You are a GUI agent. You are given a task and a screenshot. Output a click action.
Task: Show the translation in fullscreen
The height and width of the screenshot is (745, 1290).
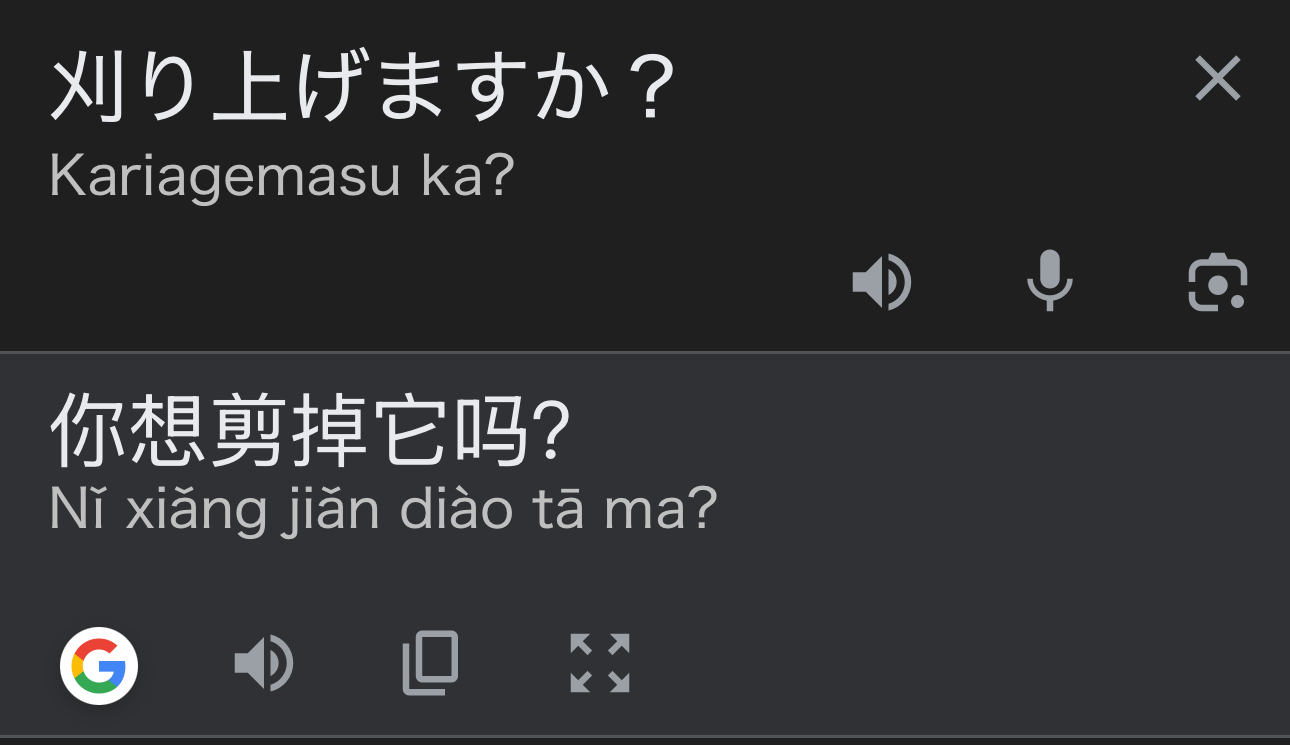coord(599,662)
